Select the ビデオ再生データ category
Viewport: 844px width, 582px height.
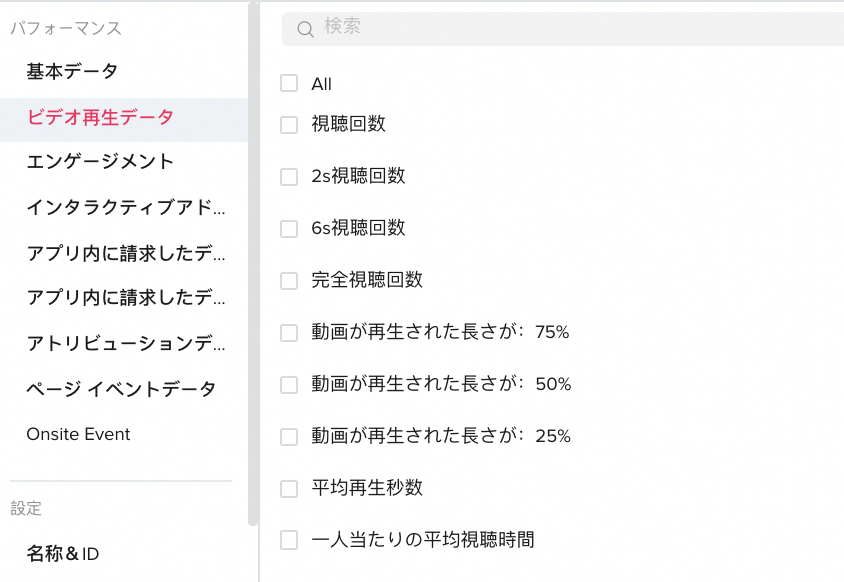tap(100, 118)
